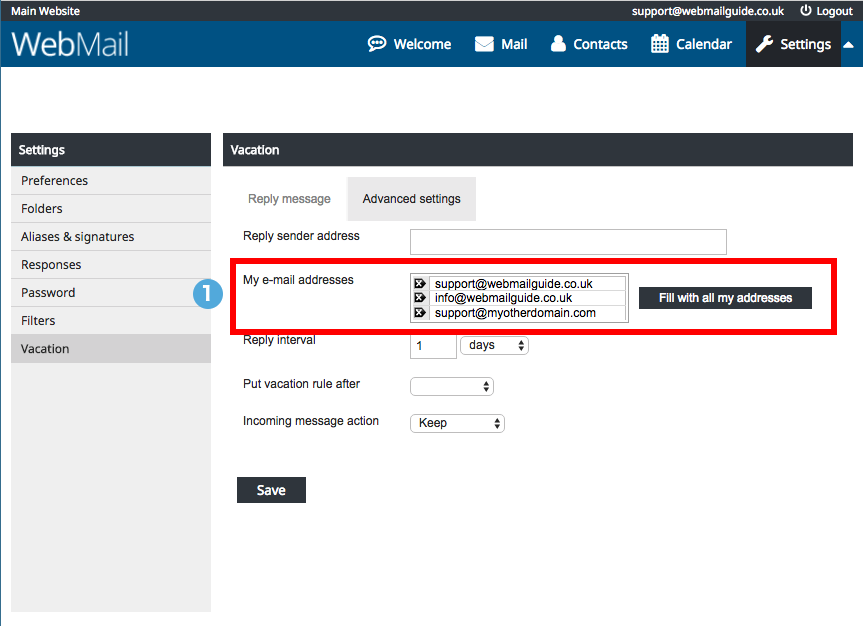Click the Settings wrench icon
The width and height of the screenshot is (863, 626).
[764, 44]
